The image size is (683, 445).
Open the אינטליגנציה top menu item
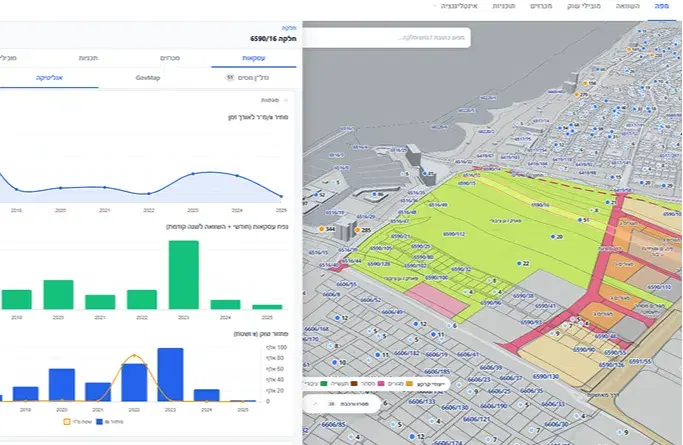pos(459,6)
